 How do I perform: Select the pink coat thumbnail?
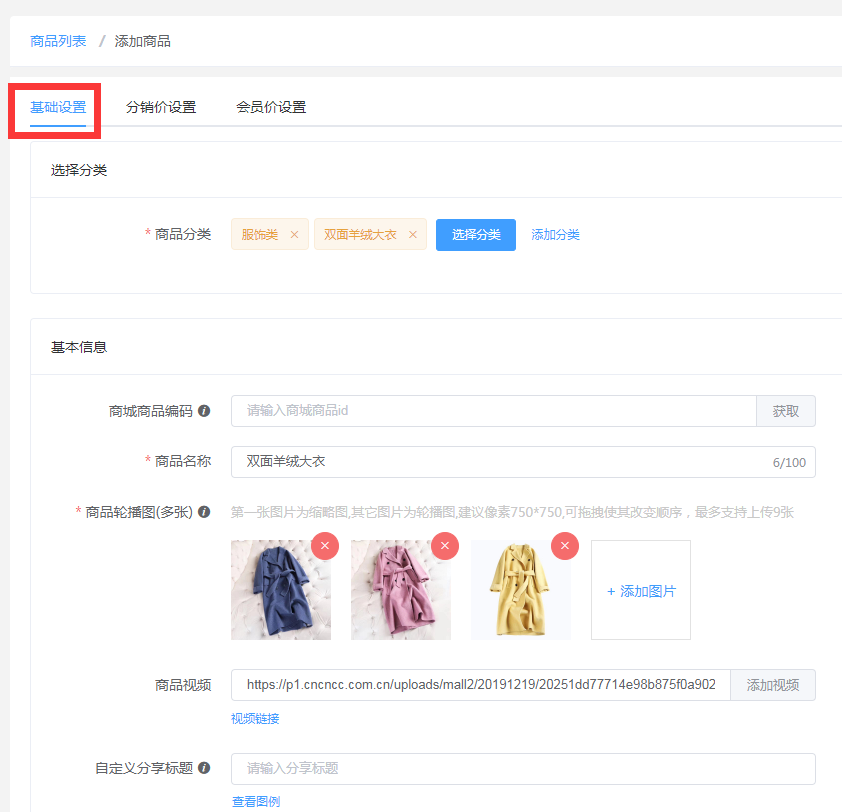tap(401, 590)
